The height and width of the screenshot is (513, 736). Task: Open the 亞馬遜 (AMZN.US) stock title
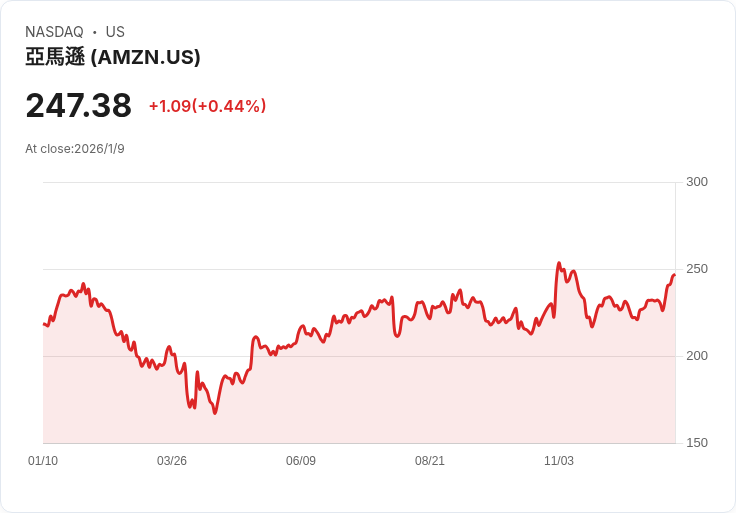(x=113, y=57)
